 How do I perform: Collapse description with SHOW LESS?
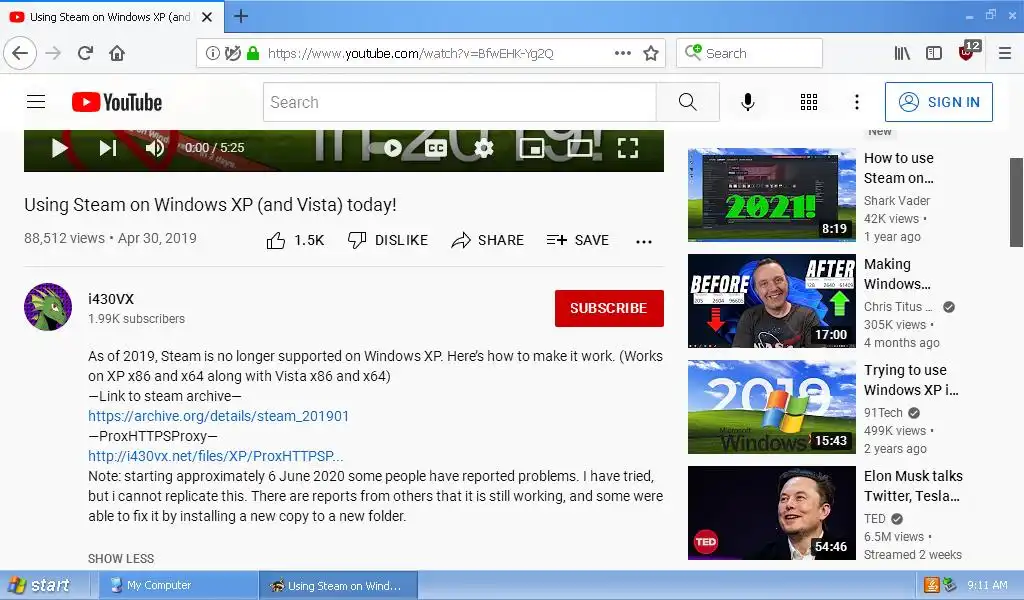pyautogui.click(x=121, y=559)
